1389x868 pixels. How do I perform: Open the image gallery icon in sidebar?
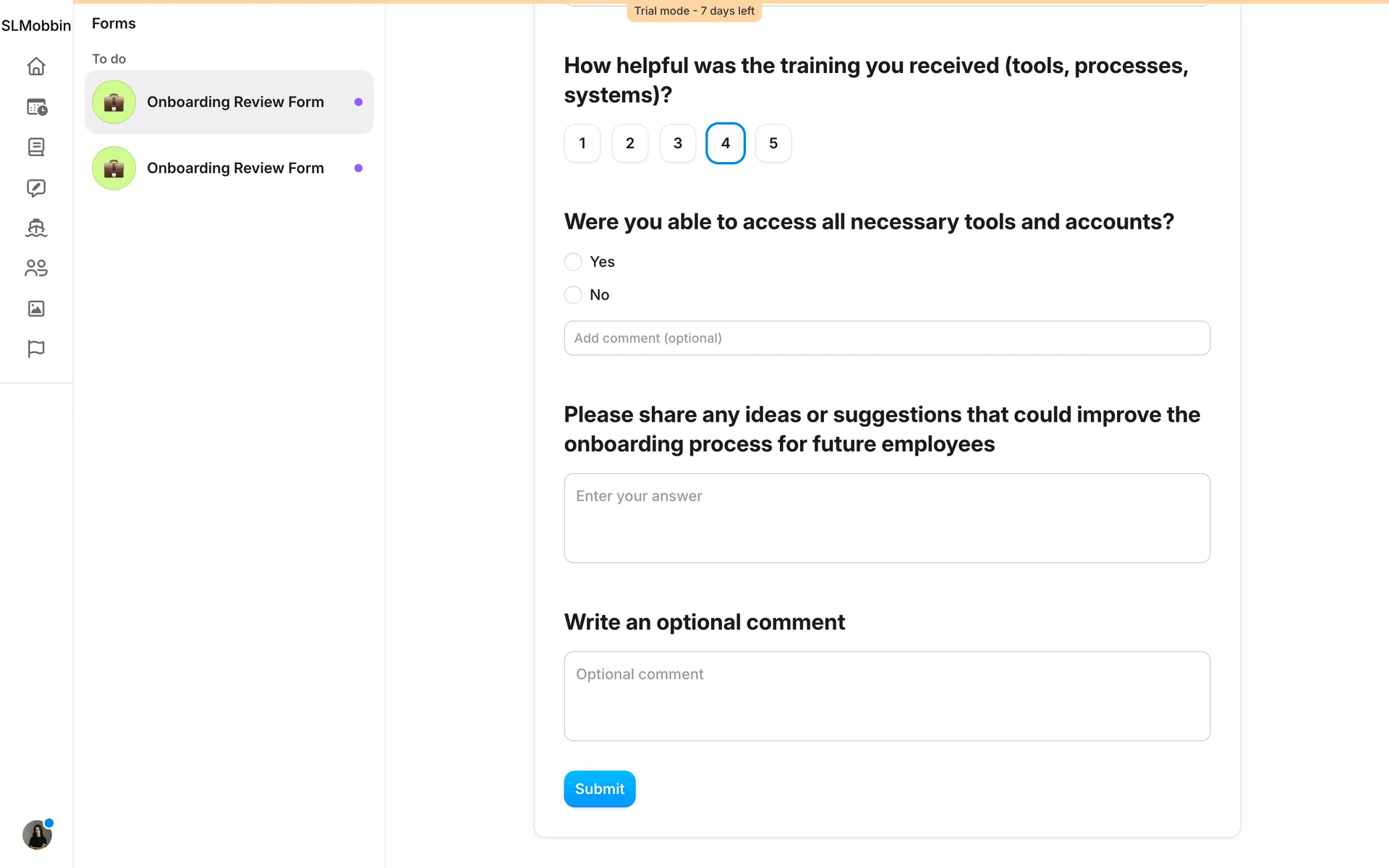[x=36, y=309]
